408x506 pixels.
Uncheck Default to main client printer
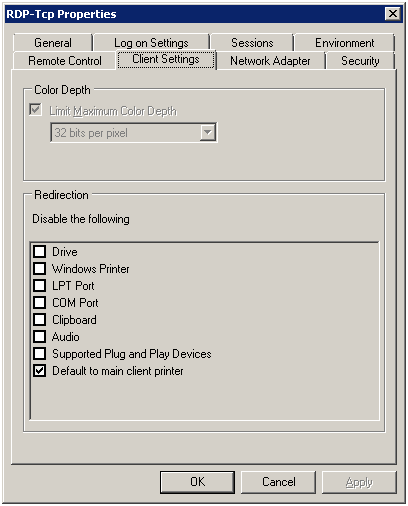40,370
